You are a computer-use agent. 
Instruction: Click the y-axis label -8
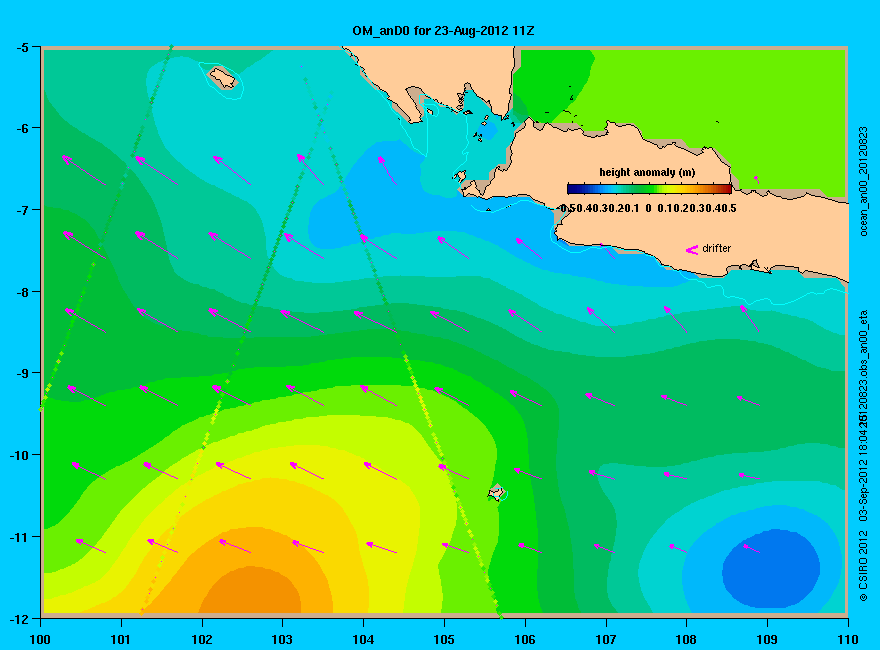pos(22,292)
